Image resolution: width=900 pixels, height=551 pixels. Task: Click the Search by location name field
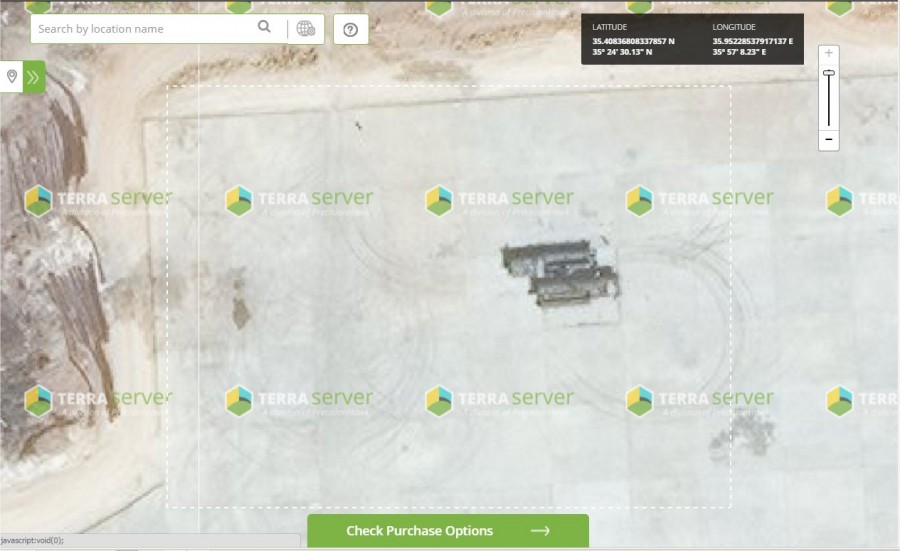(143, 29)
